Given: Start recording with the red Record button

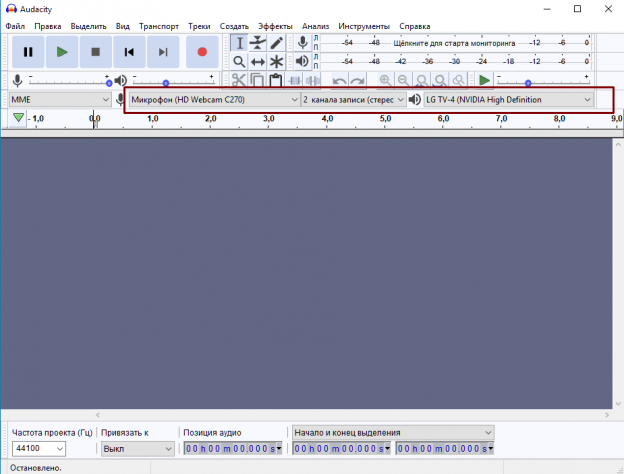Looking at the screenshot, I should (x=202, y=52).
